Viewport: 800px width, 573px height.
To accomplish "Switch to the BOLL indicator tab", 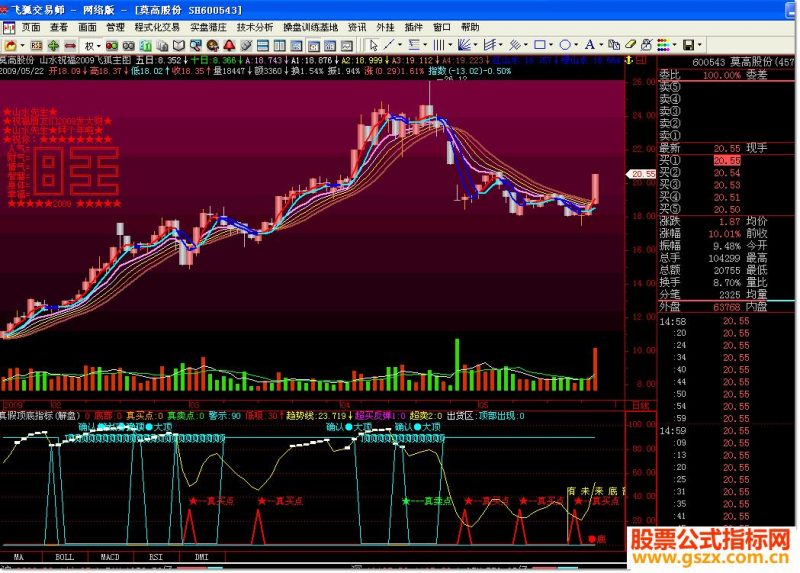I will click(64, 557).
